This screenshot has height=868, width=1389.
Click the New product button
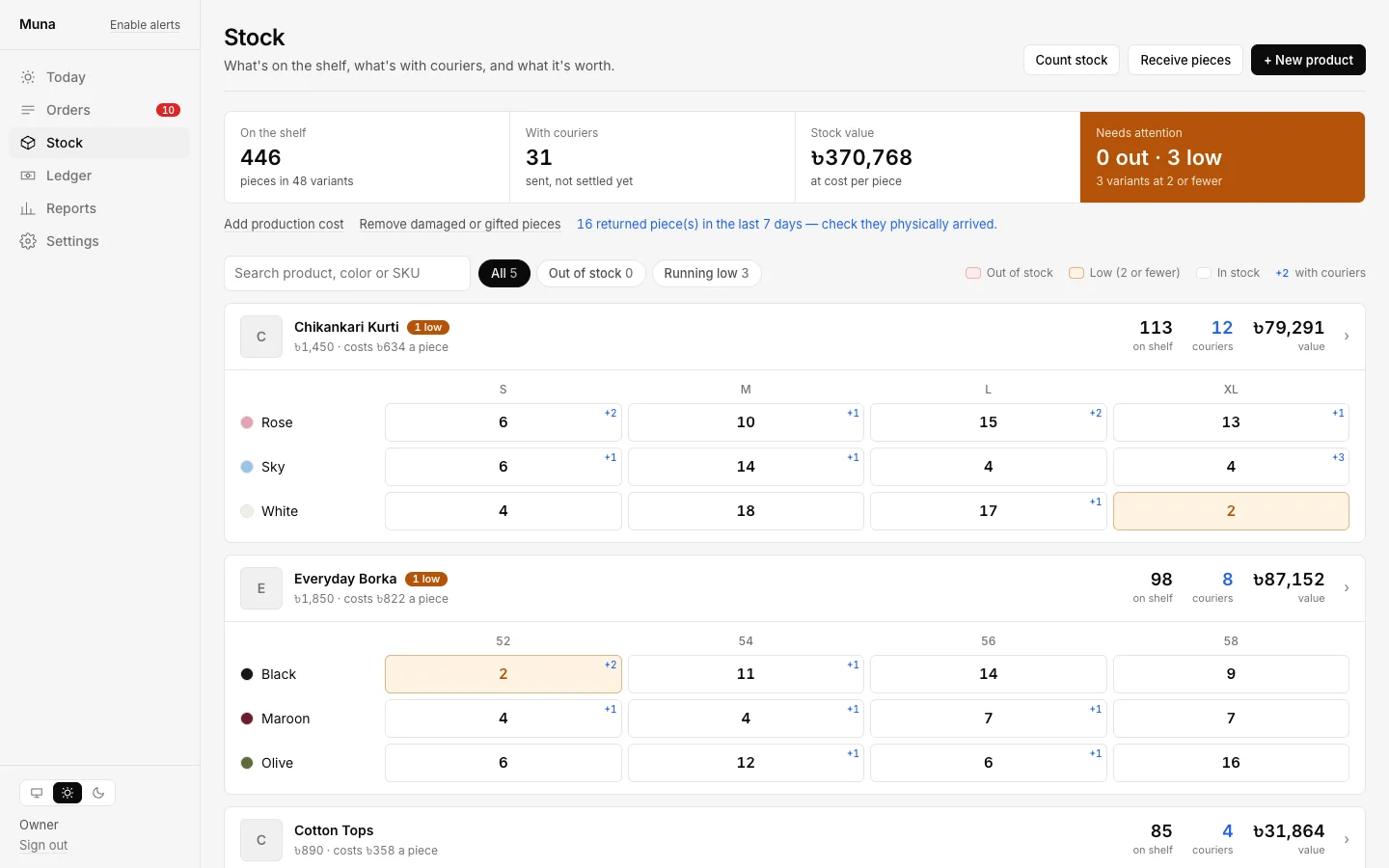[1308, 60]
